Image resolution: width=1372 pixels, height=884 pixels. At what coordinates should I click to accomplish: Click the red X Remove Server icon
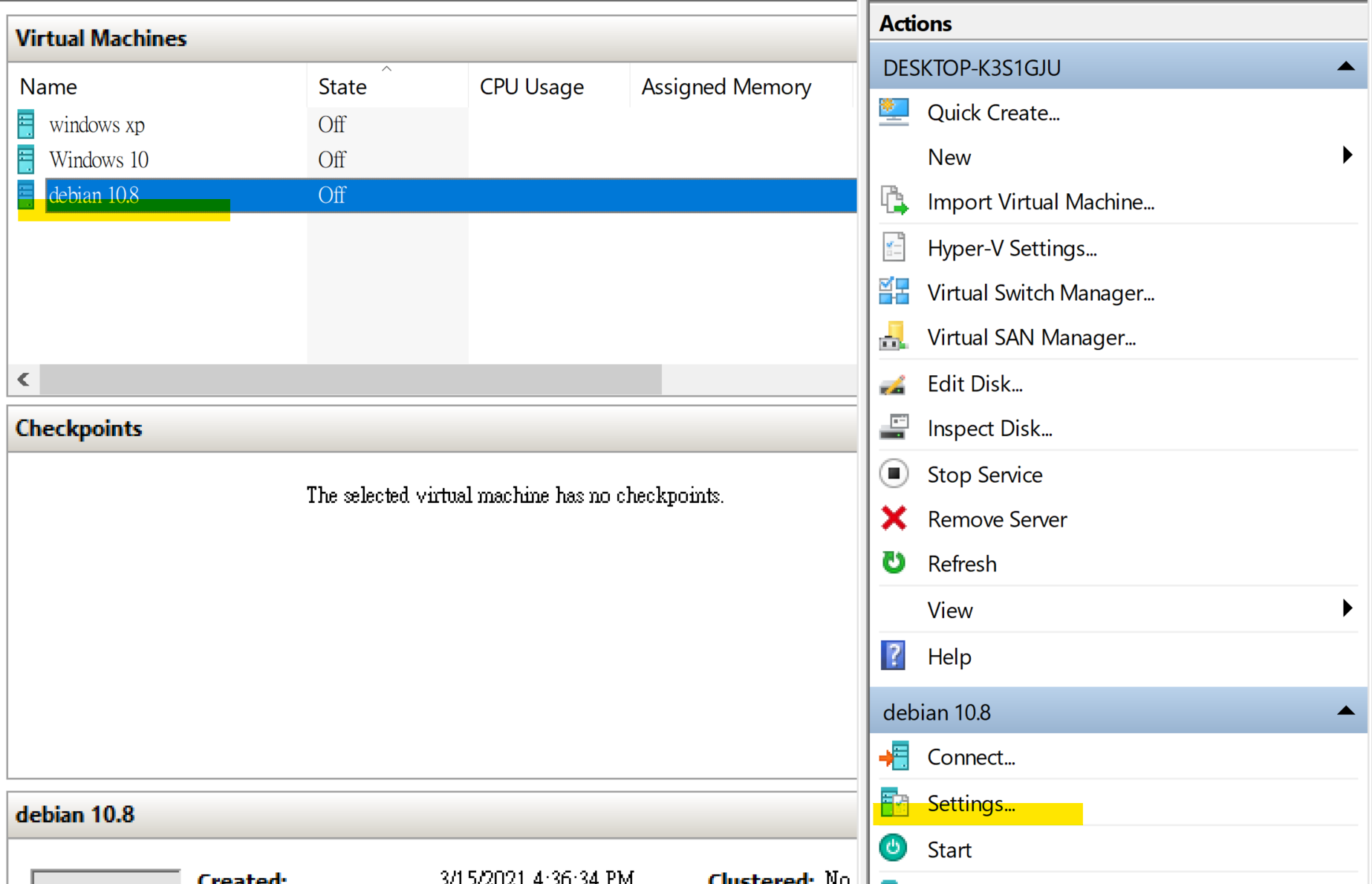894,519
